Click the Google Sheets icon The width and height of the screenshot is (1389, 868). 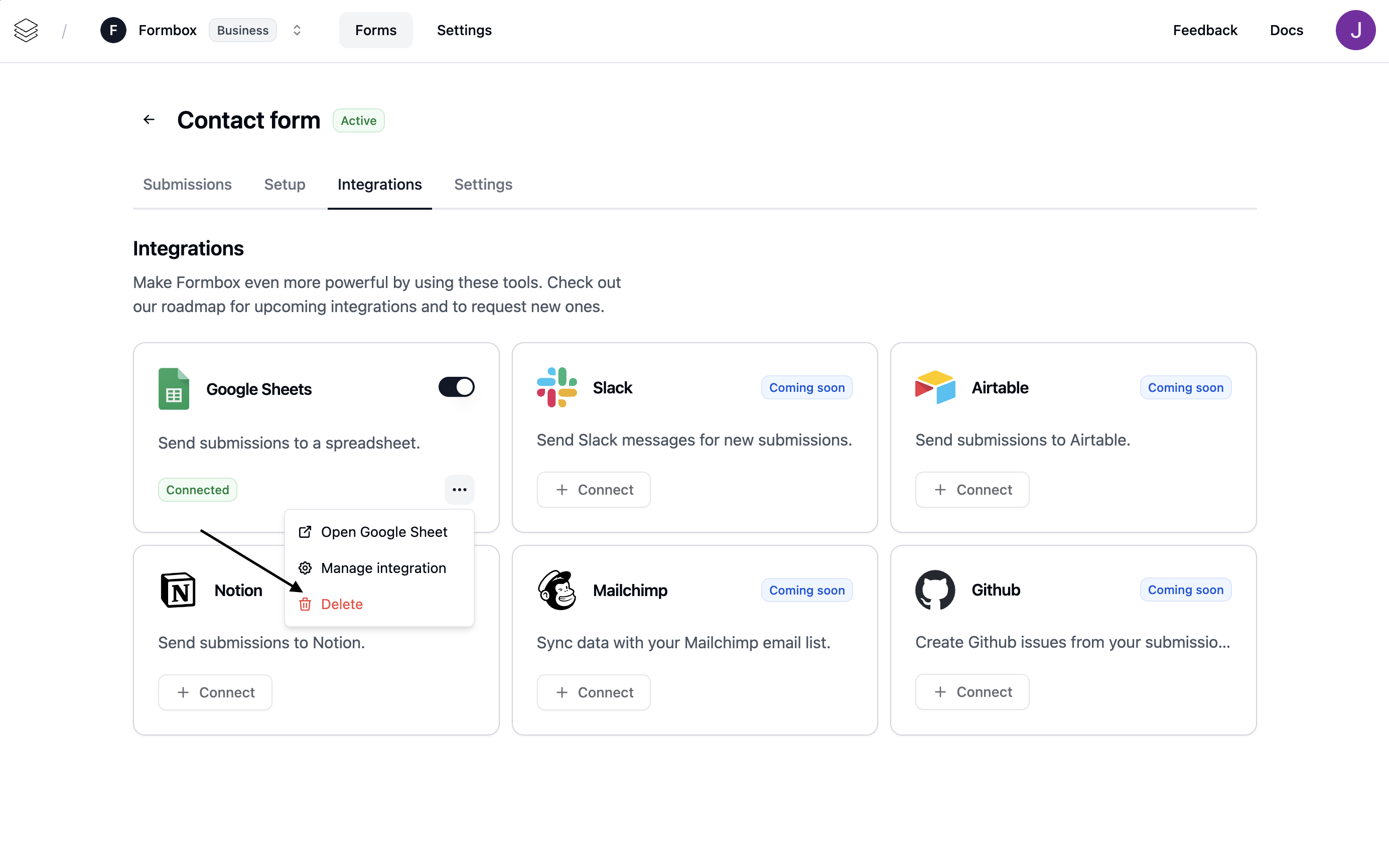point(173,389)
